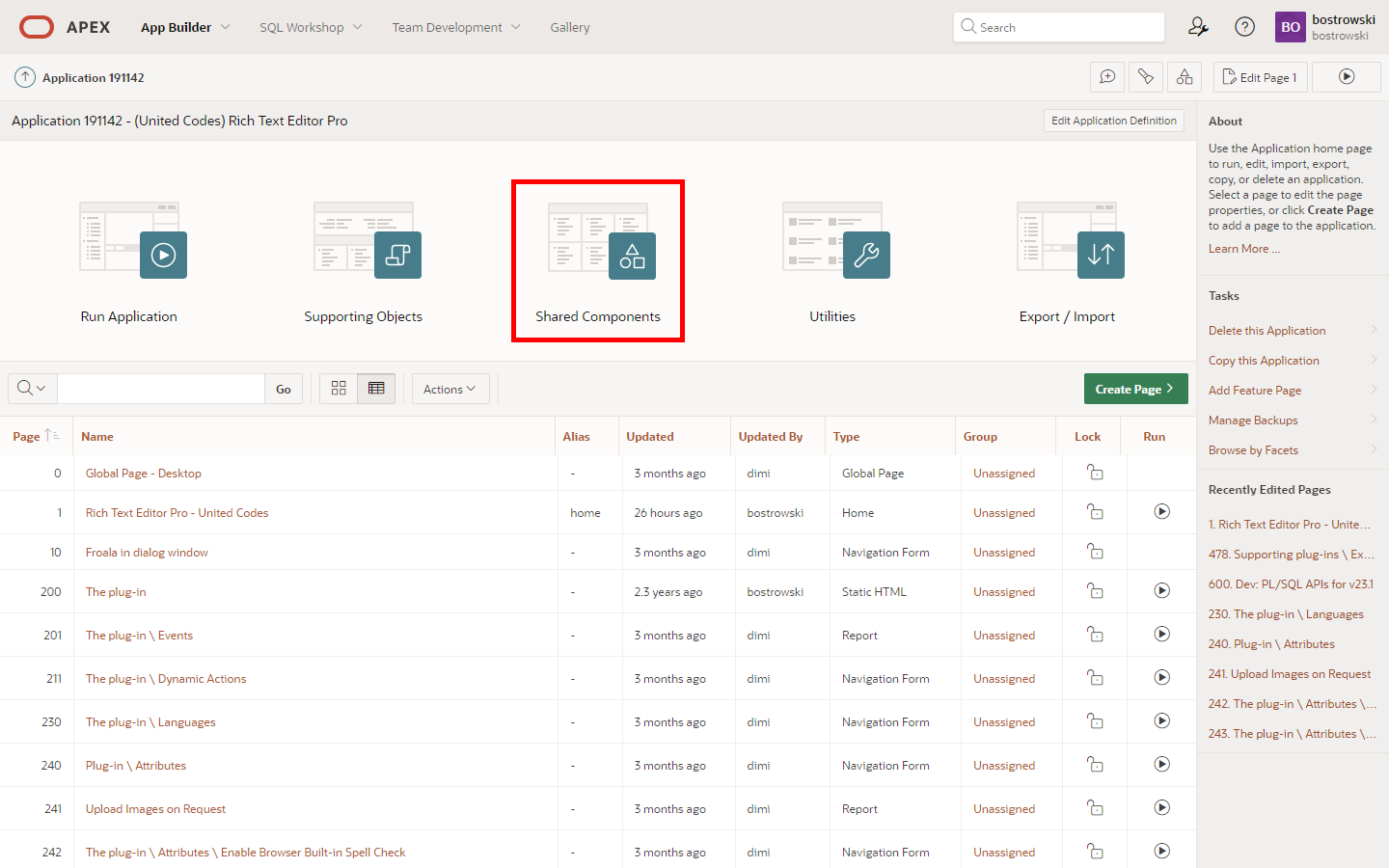The height and width of the screenshot is (868, 1389).
Task: Click the Create Page button
Action: point(1133,389)
